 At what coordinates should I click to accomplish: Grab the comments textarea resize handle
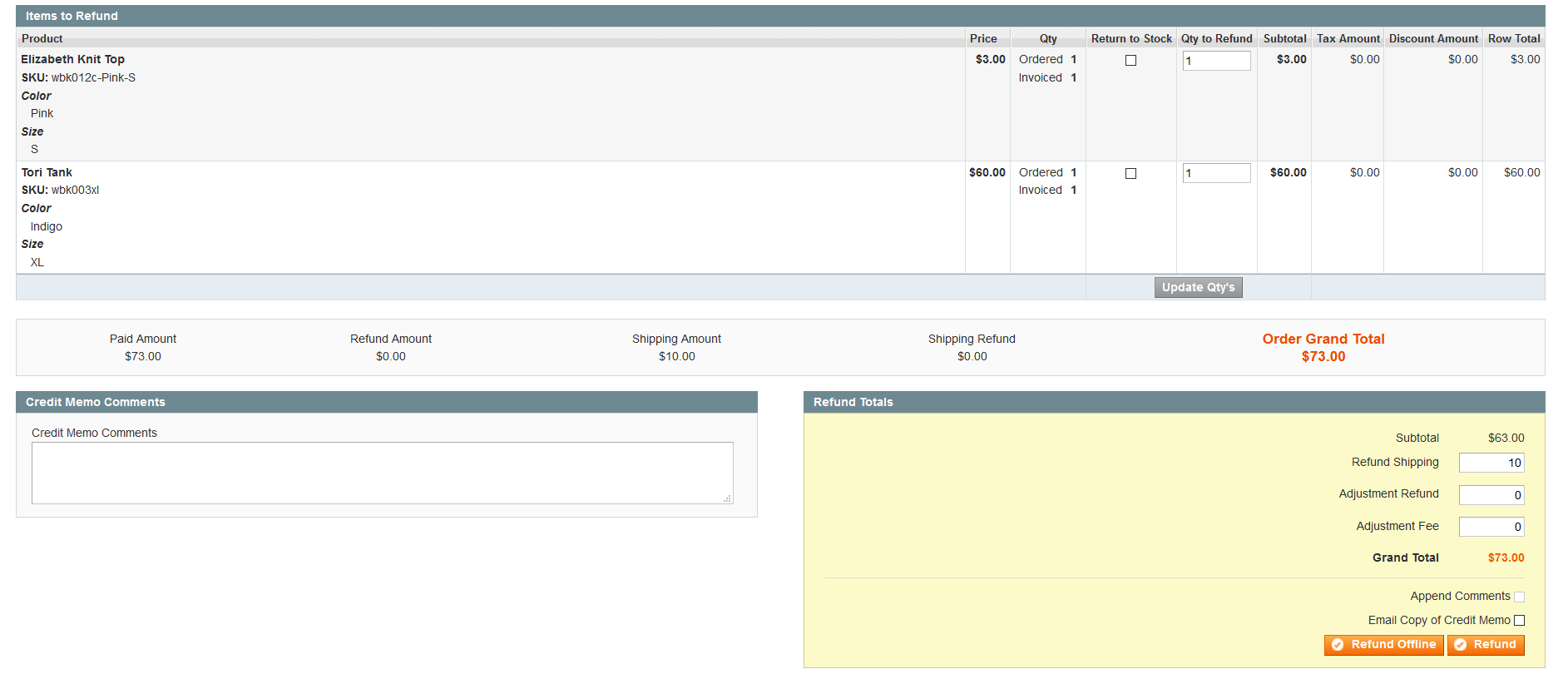pyautogui.click(x=728, y=498)
